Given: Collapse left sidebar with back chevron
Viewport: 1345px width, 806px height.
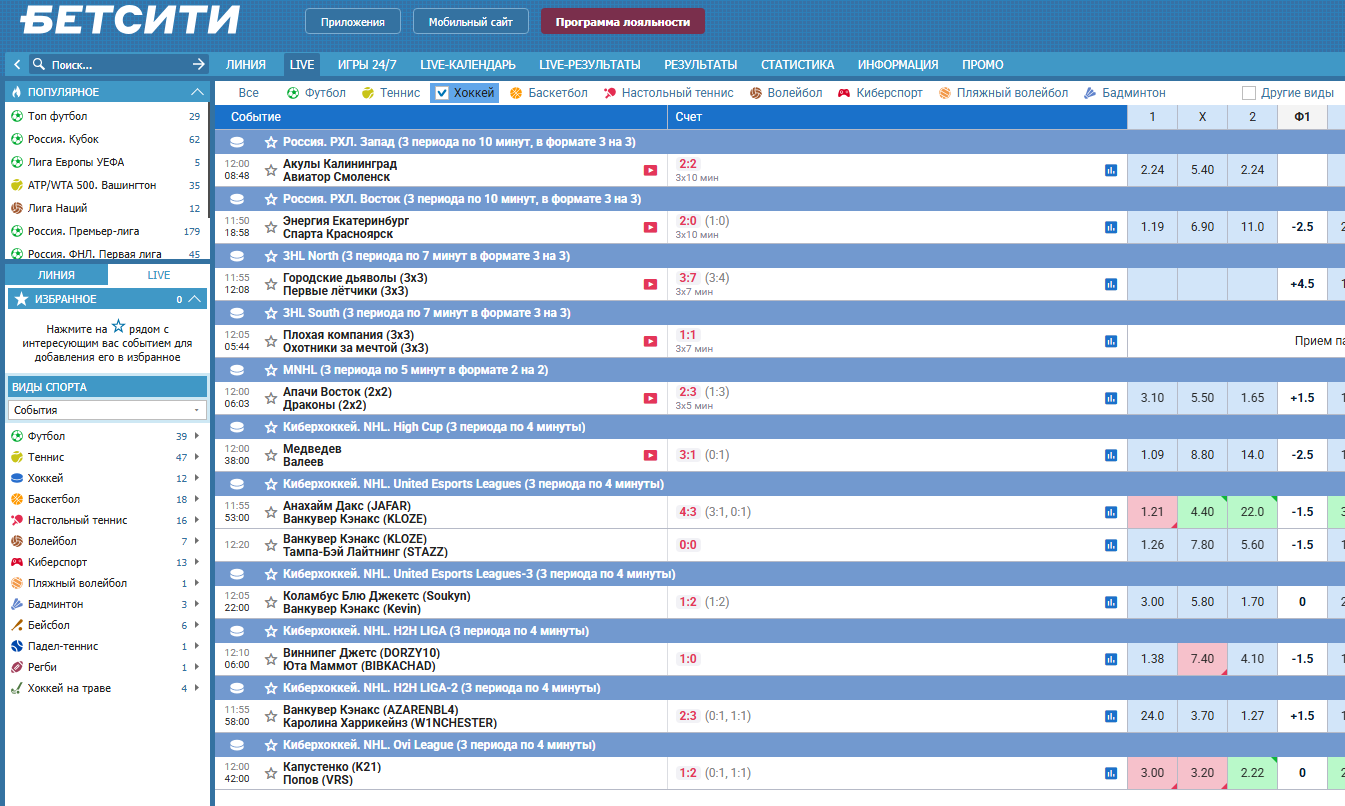Looking at the screenshot, I should click(17, 64).
